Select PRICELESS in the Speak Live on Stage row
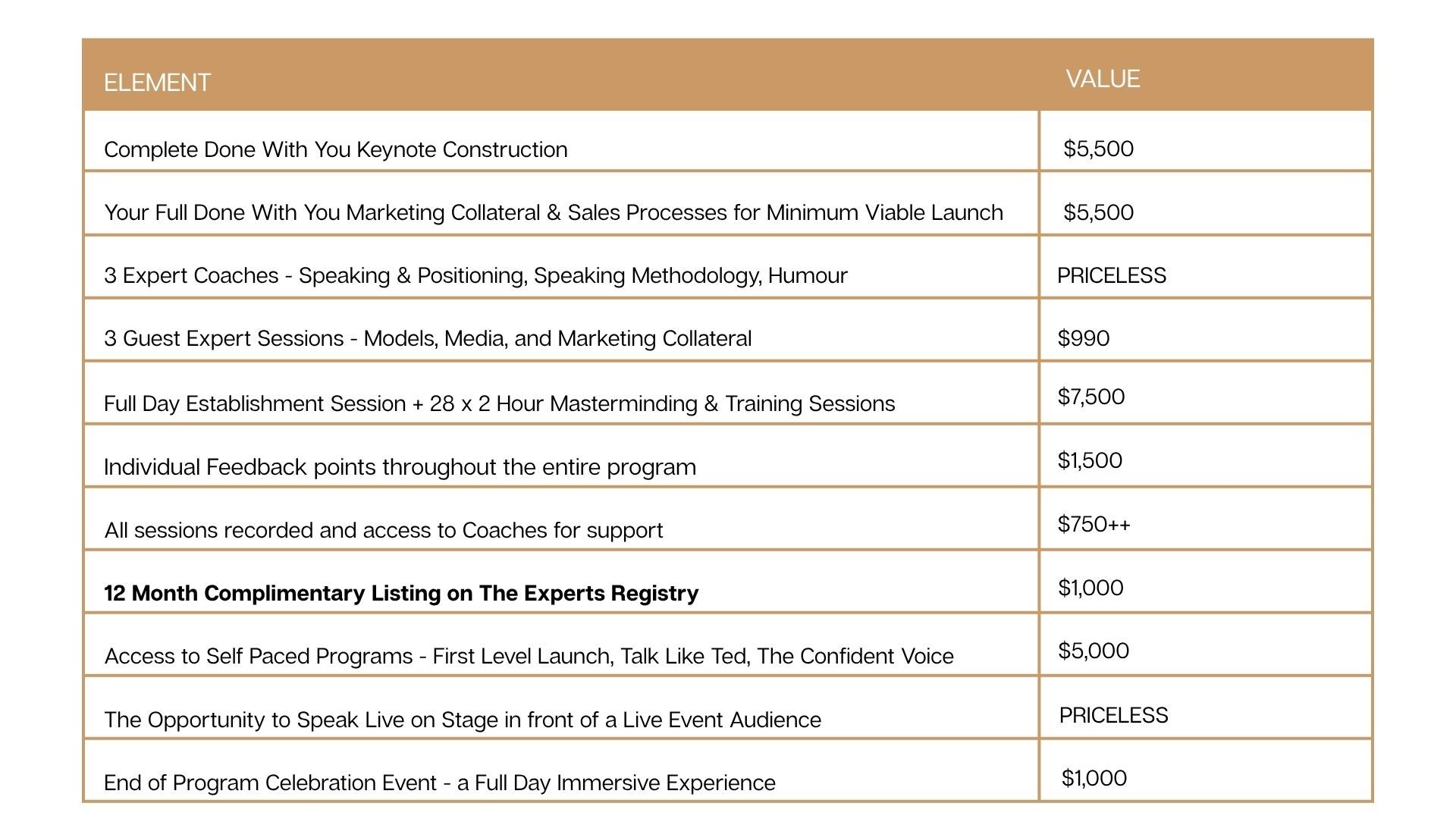Image resolution: width=1456 pixels, height=819 pixels. point(1113,715)
